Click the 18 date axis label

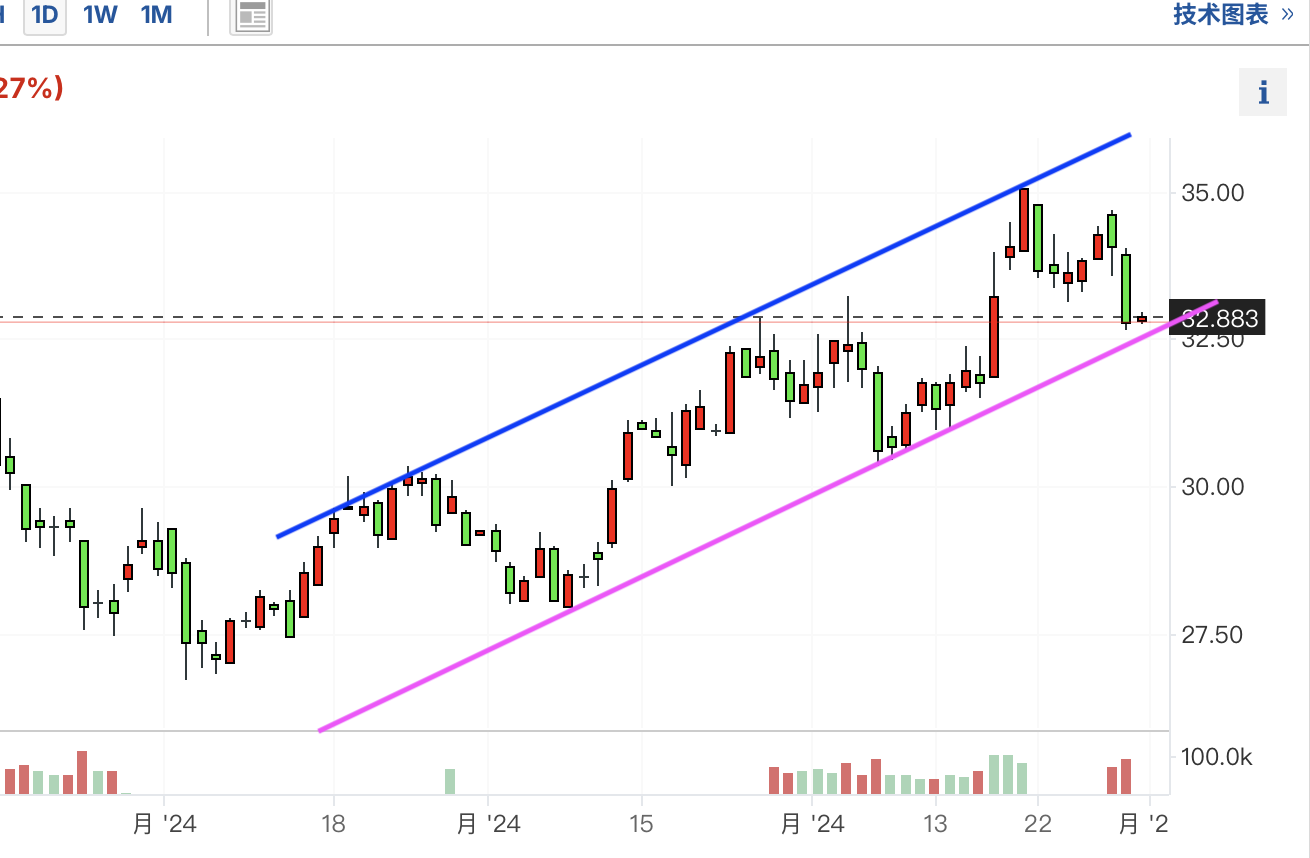[x=333, y=824]
